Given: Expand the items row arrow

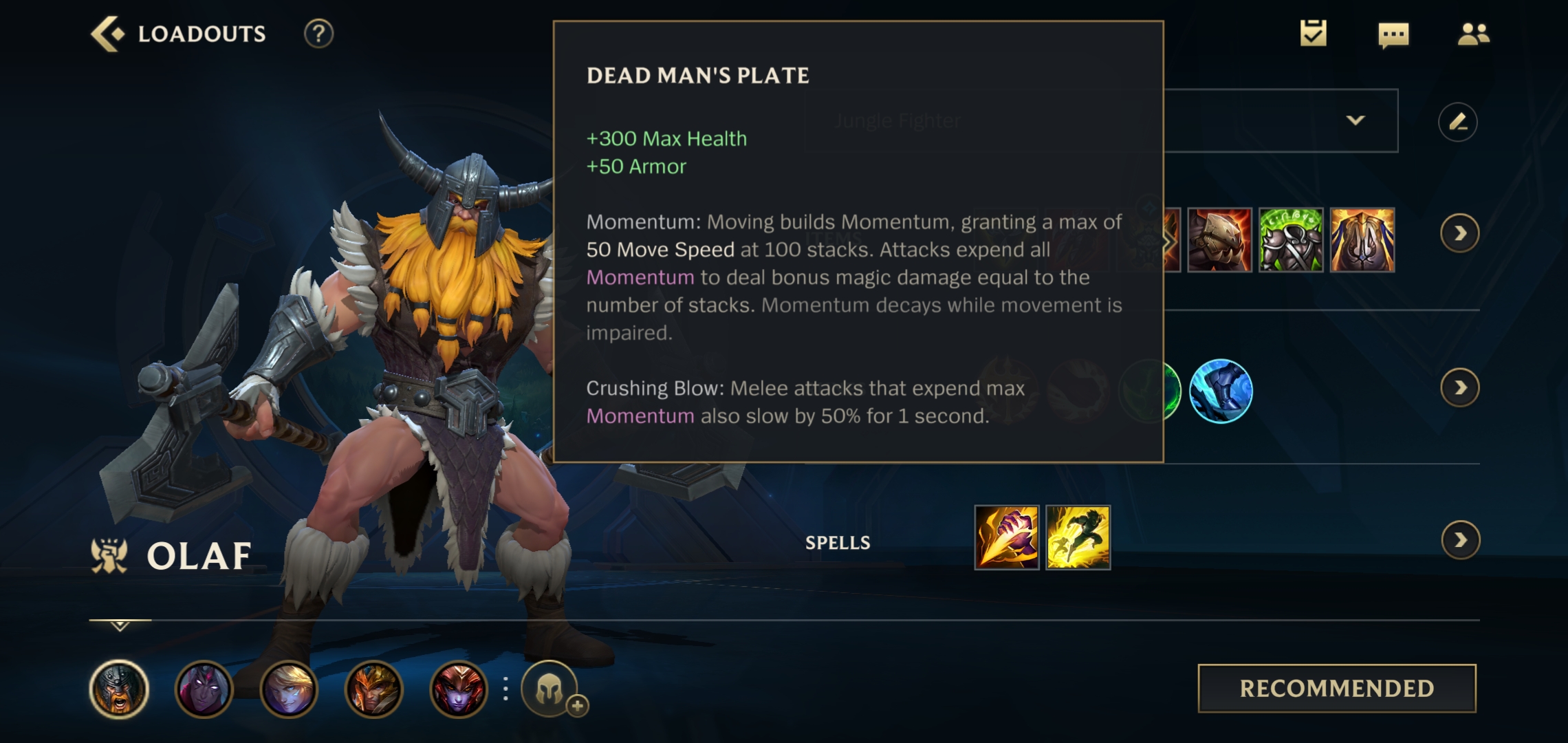Looking at the screenshot, I should pos(1459,234).
